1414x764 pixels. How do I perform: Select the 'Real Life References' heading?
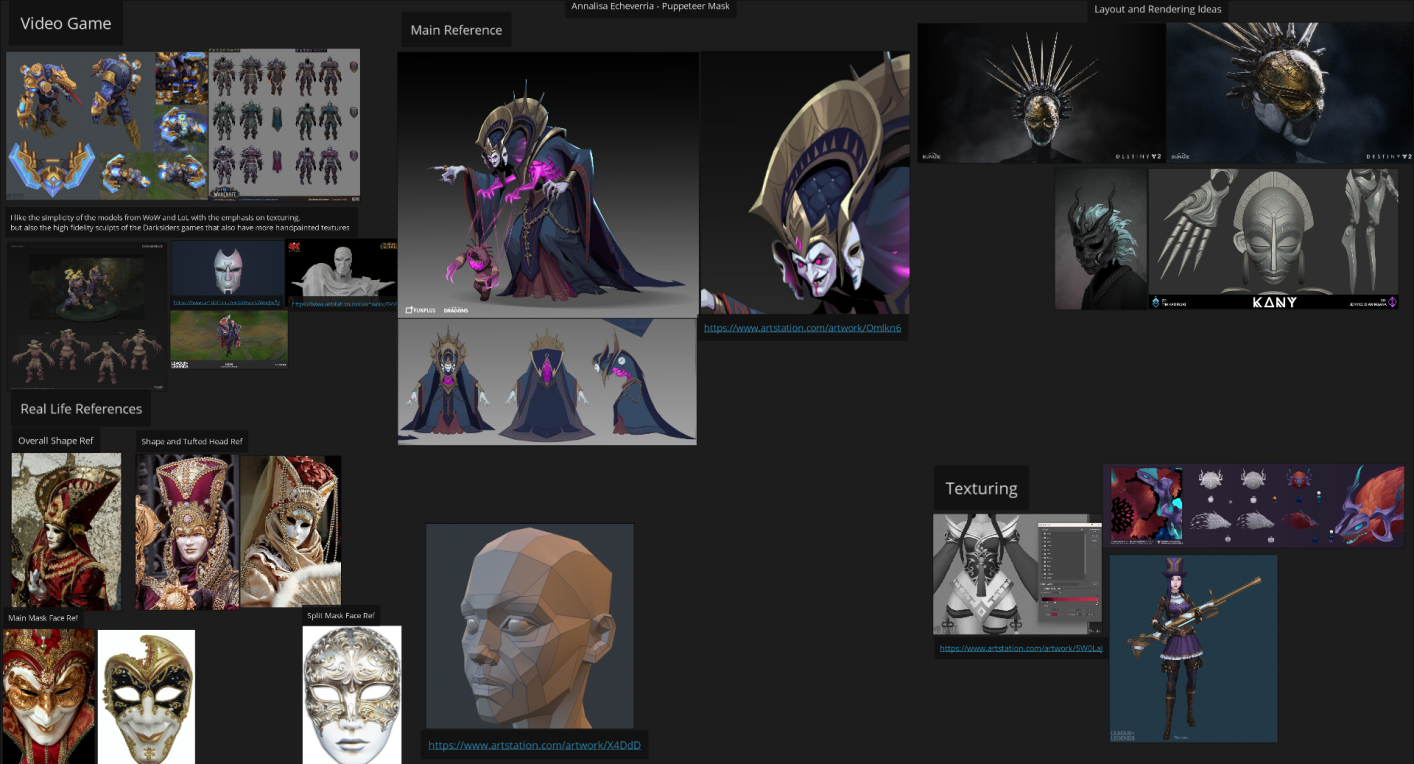point(81,408)
